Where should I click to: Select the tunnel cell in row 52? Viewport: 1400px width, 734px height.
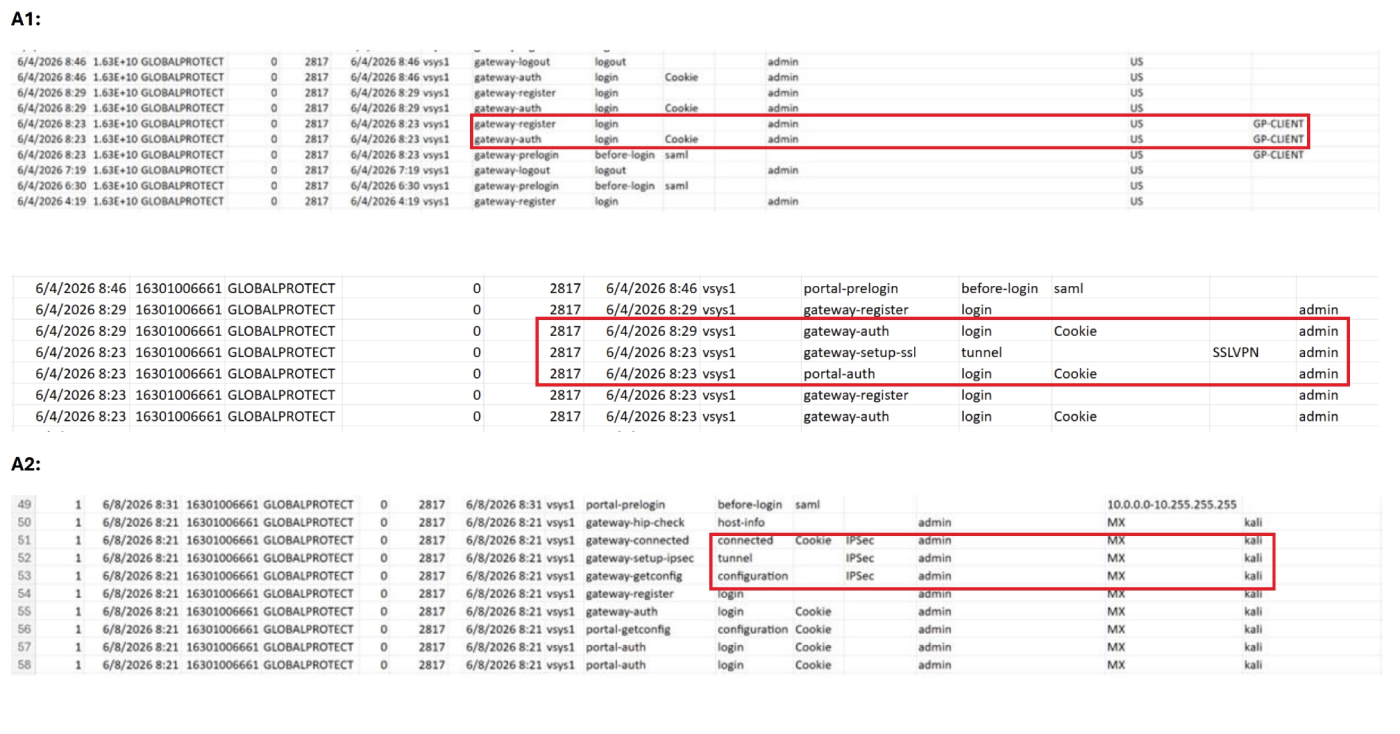(x=735, y=558)
